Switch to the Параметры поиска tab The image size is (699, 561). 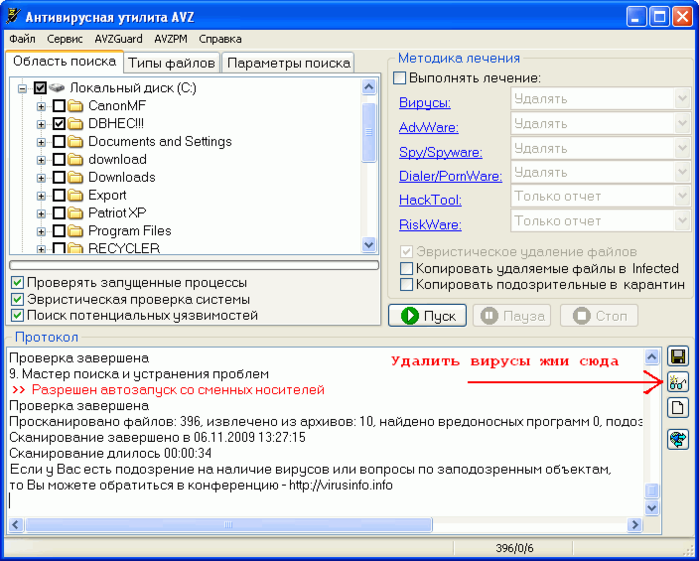288,63
